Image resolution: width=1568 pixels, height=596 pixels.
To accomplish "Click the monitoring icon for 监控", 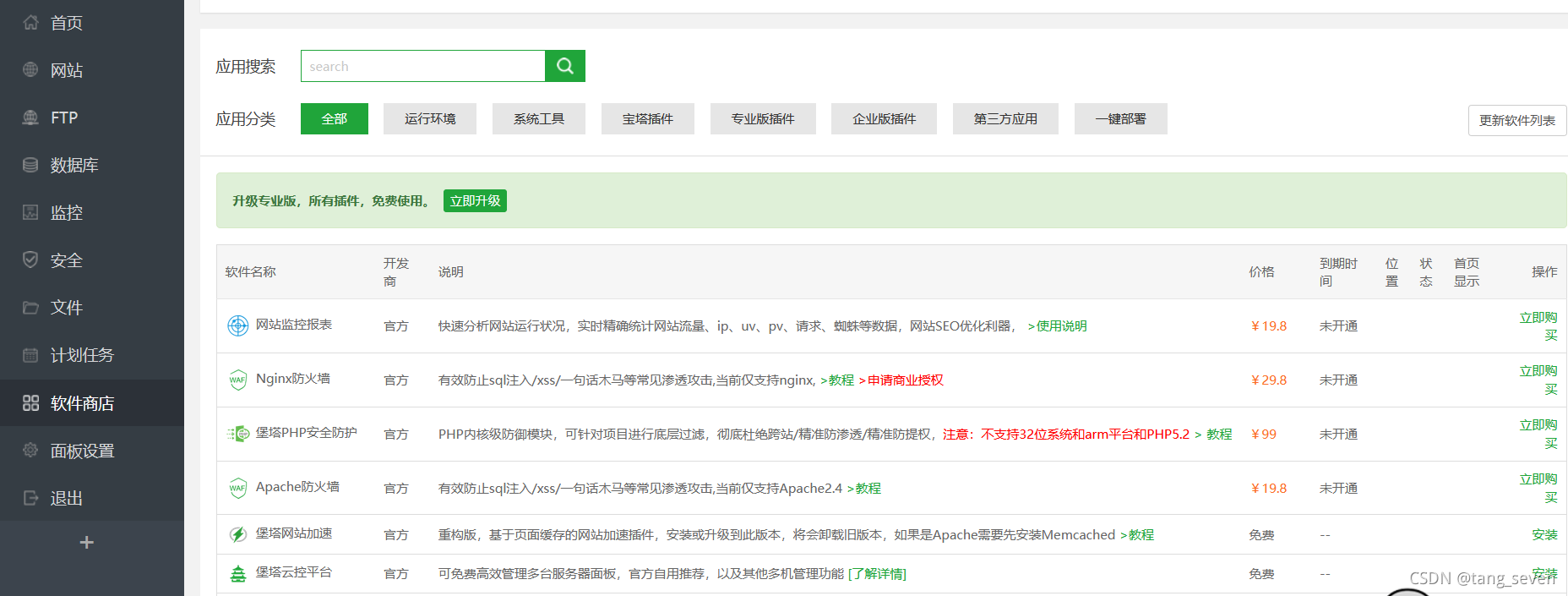I will pyautogui.click(x=30, y=212).
